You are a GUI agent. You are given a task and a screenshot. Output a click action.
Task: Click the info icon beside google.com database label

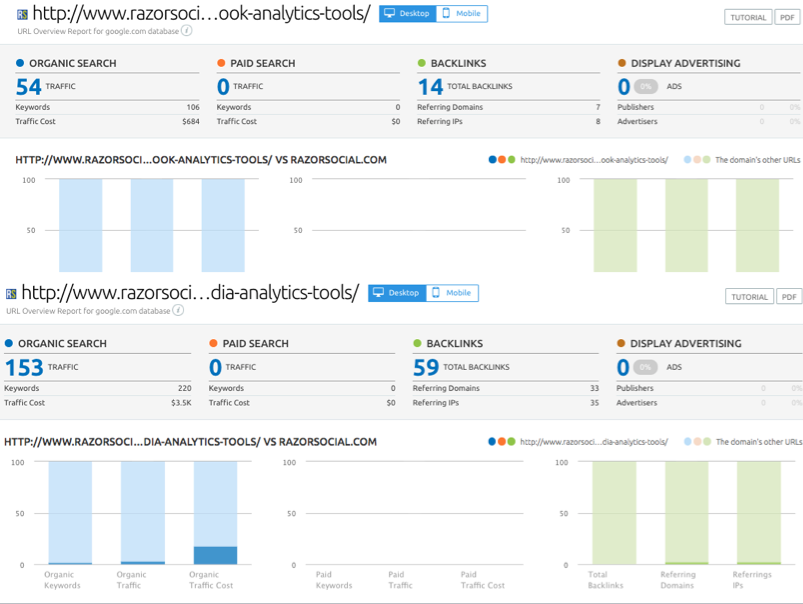coord(187,31)
